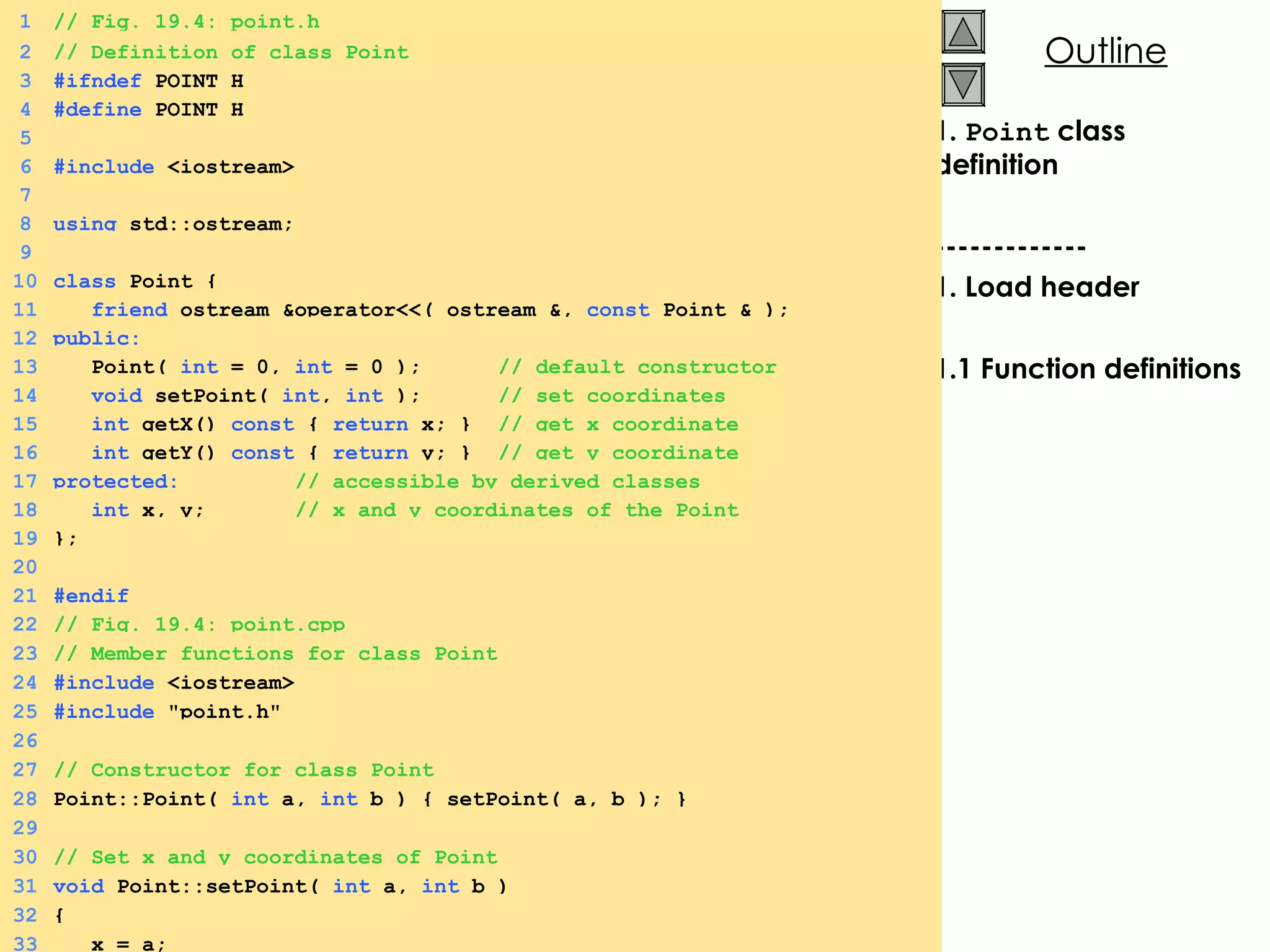Click '#include <iostream>' on line 6
Viewport: 1270px width, 952px height.
pyautogui.click(x=174, y=167)
